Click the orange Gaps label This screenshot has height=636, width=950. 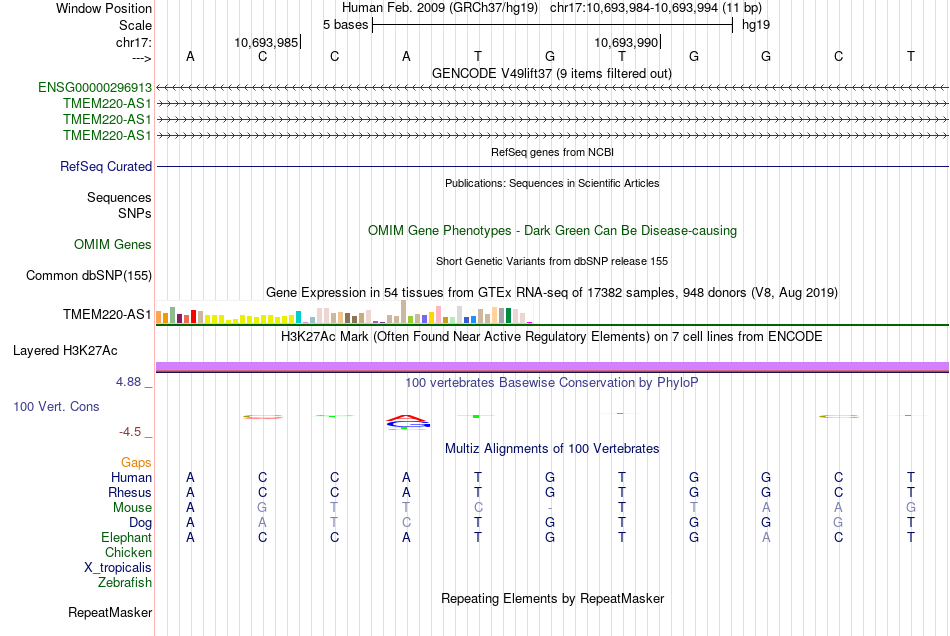(136, 463)
